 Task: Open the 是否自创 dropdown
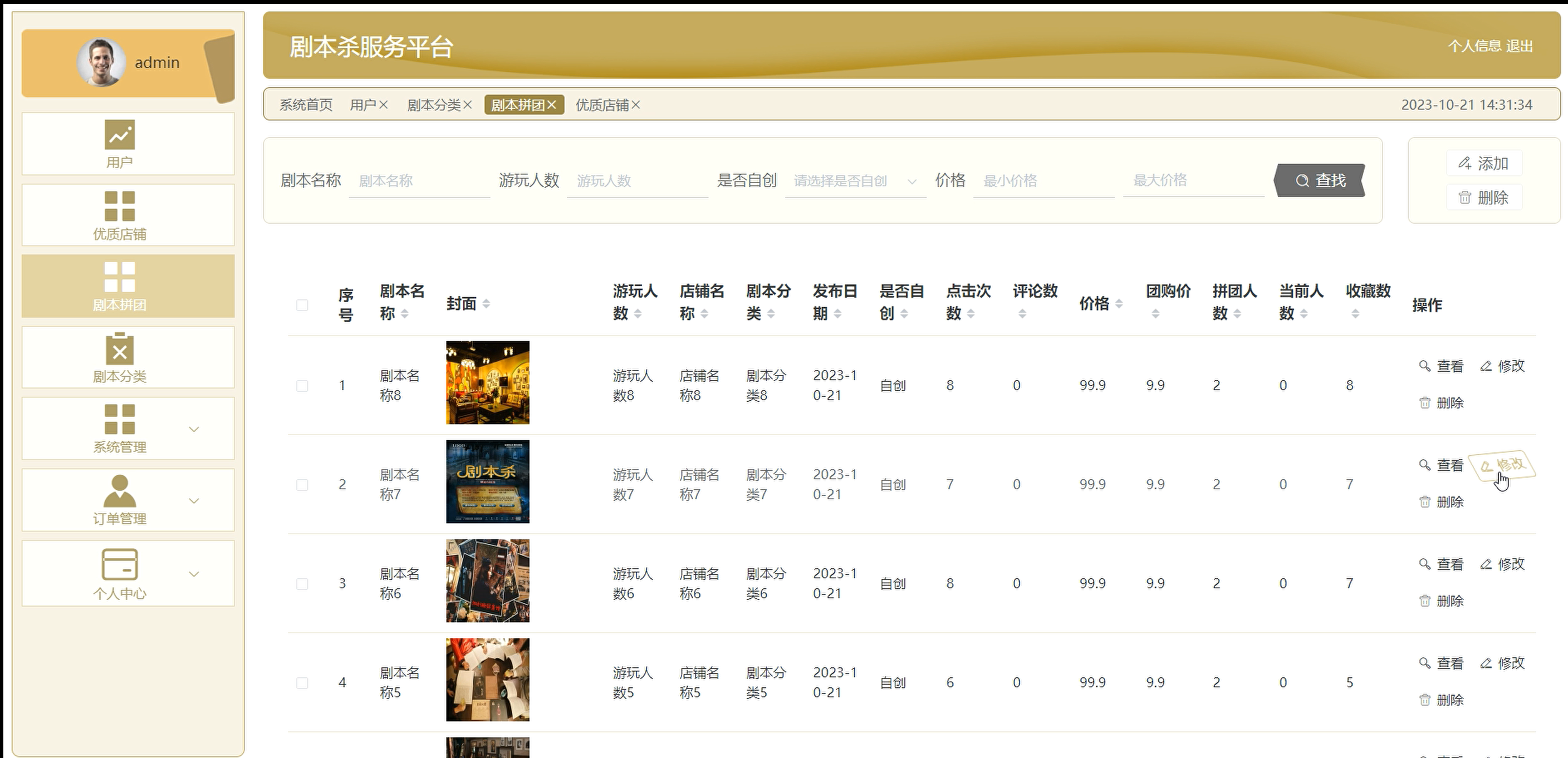855,181
